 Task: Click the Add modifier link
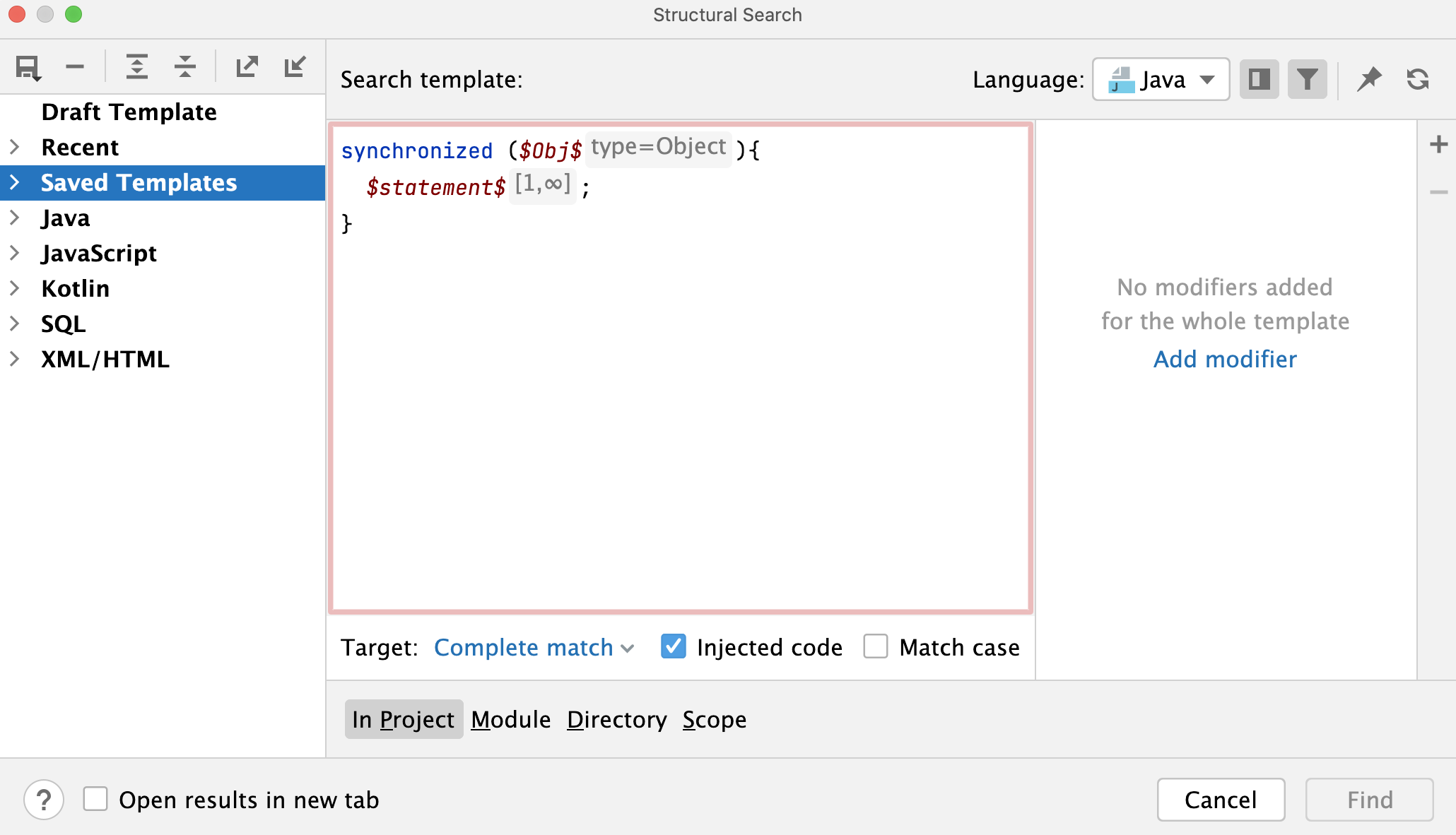pyautogui.click(x=1225, y=359)
